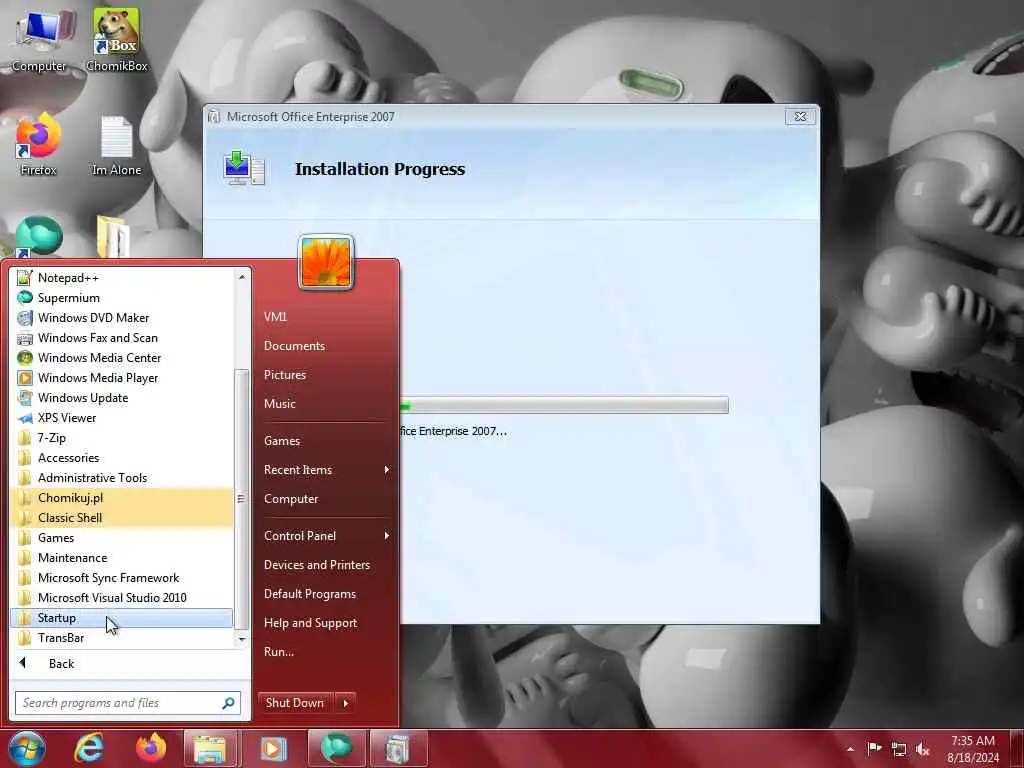Viewport: 1024px width, 768px height.
Task: Open Notepad++ from the programs list
Action: 121,278
